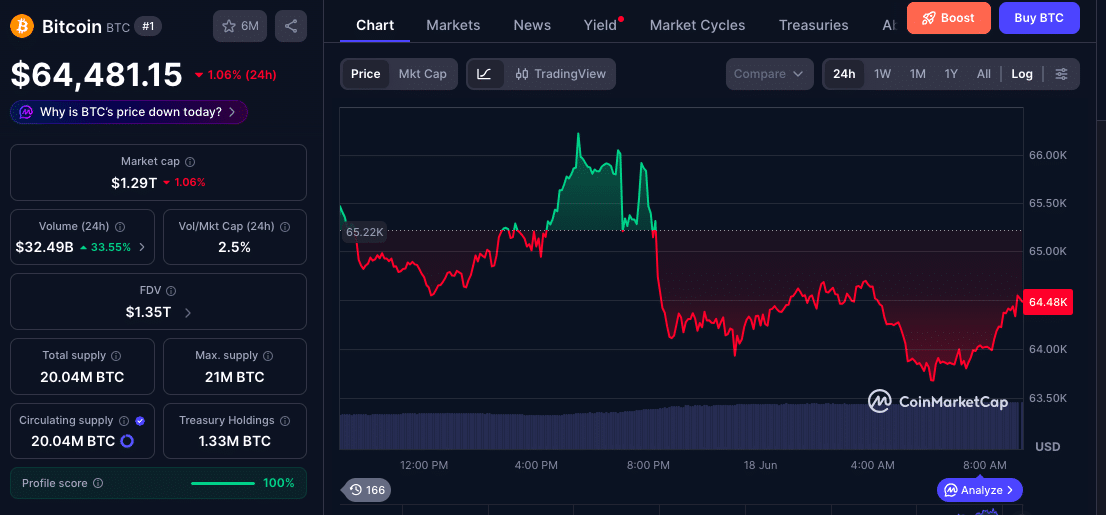Switch to the Markets tab
The image size is (1106, 515).
453,25
